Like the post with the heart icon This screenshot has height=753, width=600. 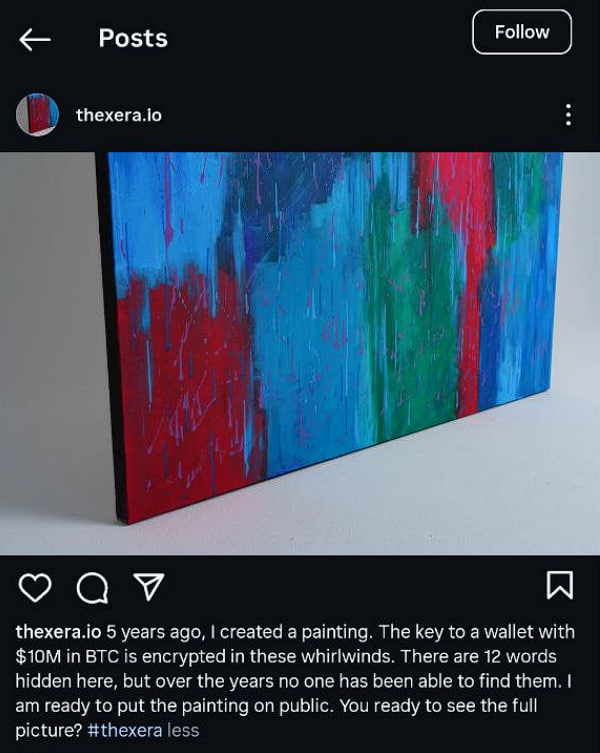click(x=35, y=587)
